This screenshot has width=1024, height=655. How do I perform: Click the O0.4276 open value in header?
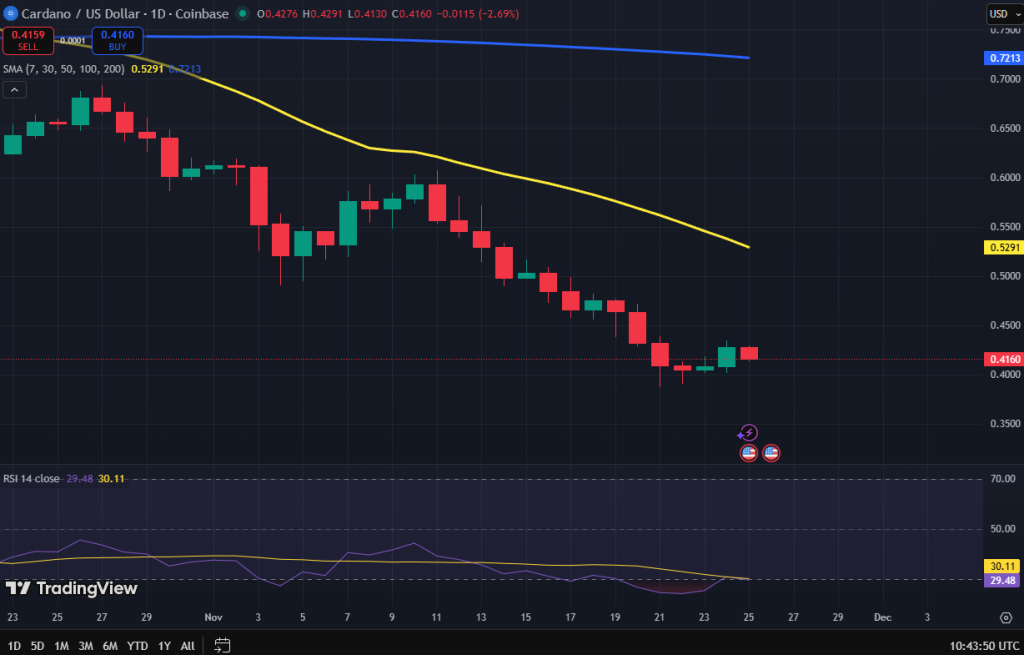click(x=278, y=14)
